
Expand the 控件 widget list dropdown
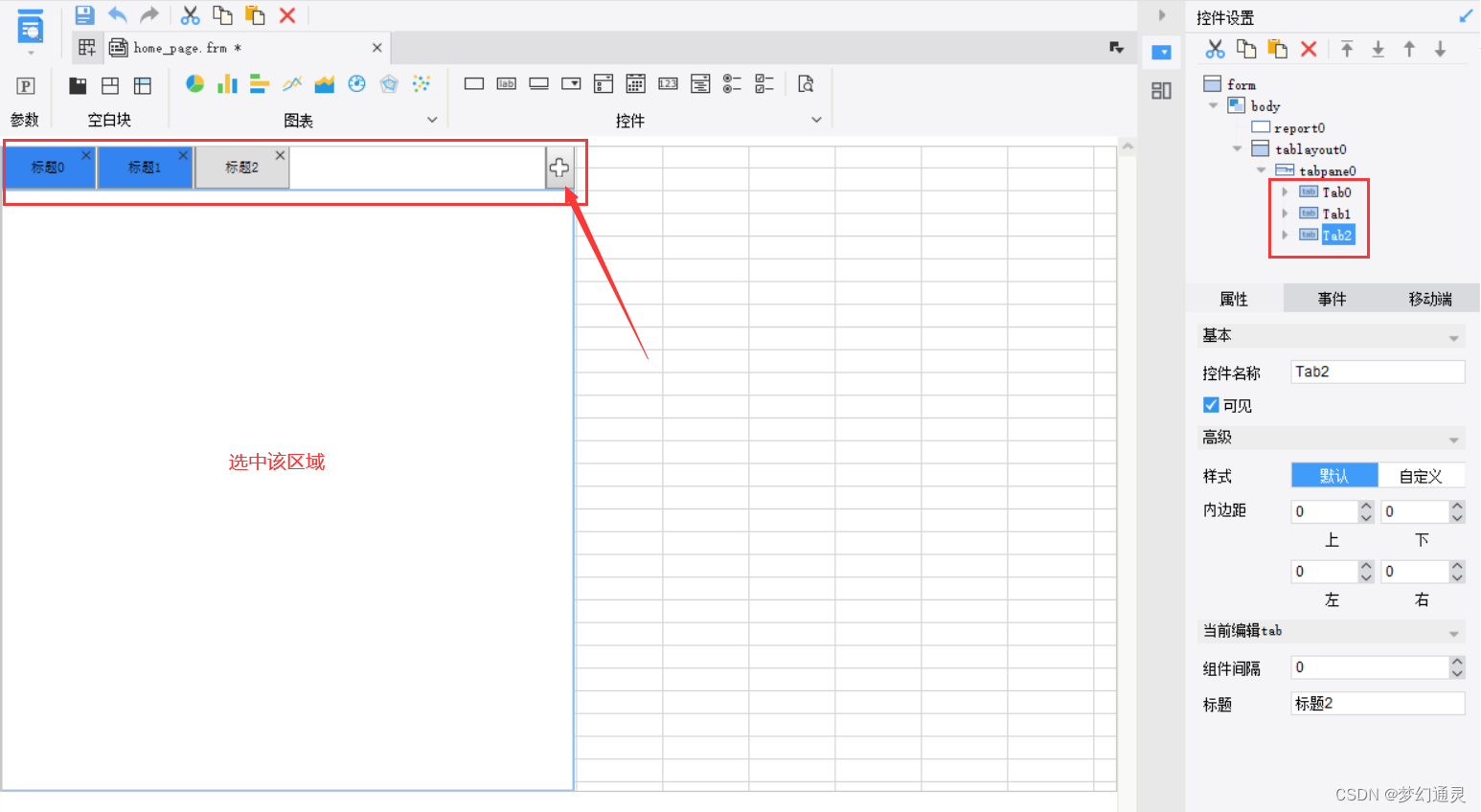pyautogui.click(x=816, y=120)
